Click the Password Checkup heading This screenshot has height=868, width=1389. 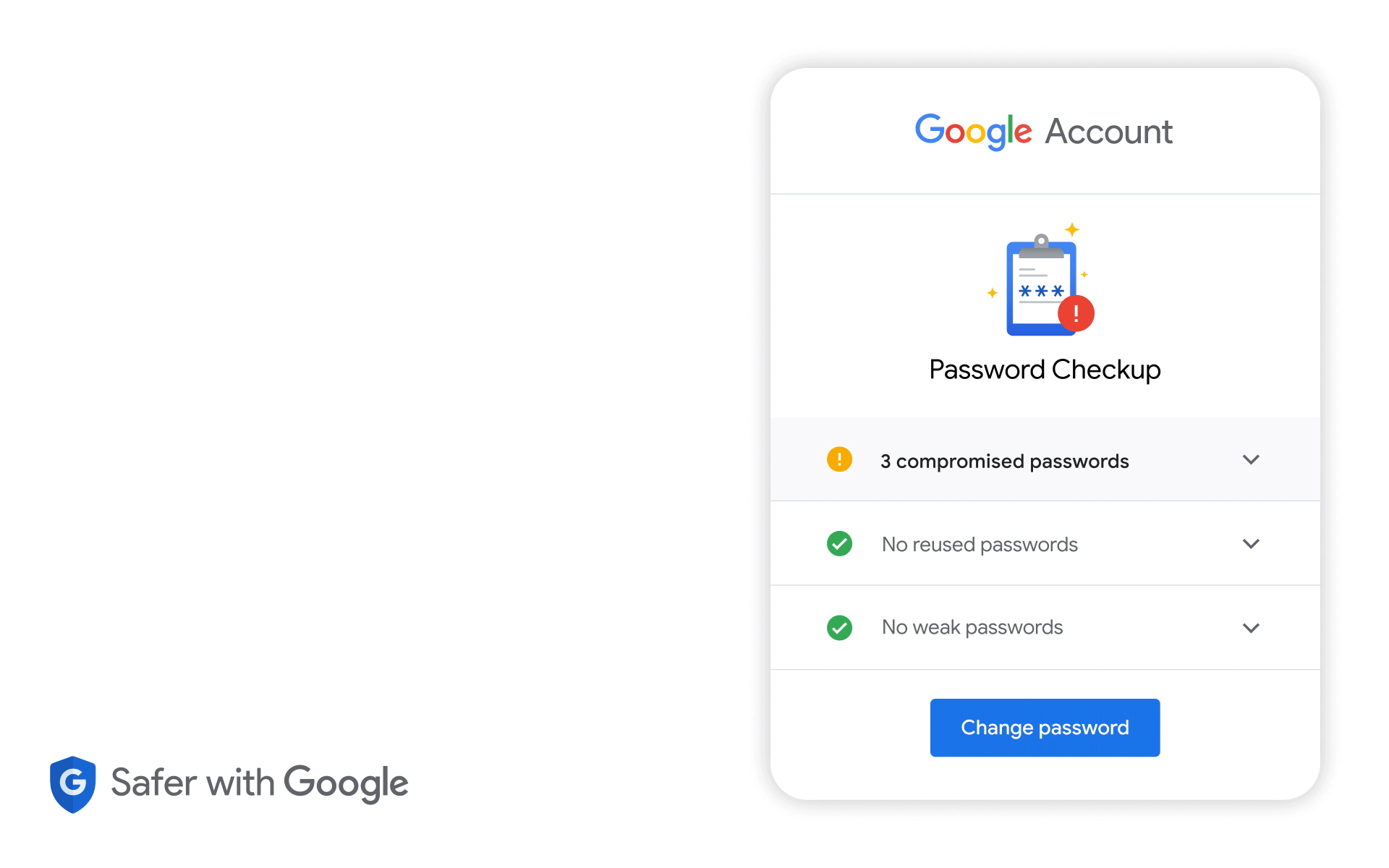click(1045, 370)
